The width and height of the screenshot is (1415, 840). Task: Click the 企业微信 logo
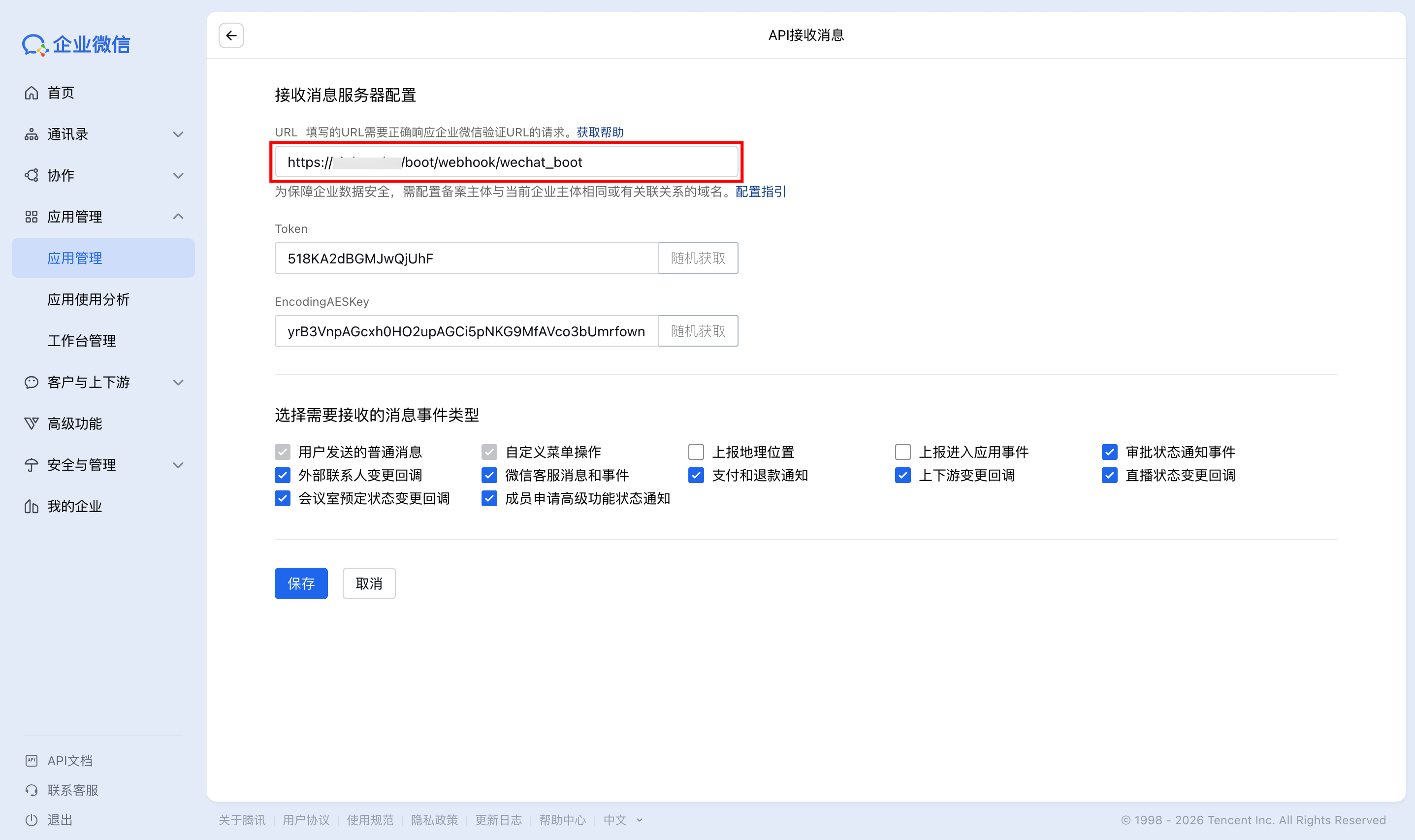coord(76,45)
